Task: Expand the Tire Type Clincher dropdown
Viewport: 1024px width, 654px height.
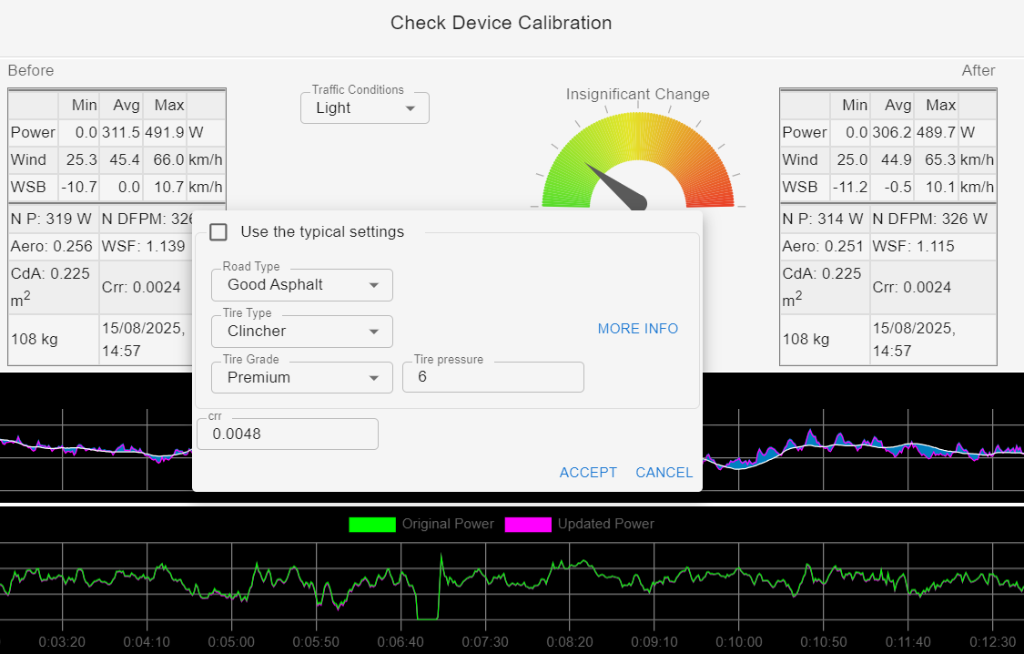Action: coord(302,331)
